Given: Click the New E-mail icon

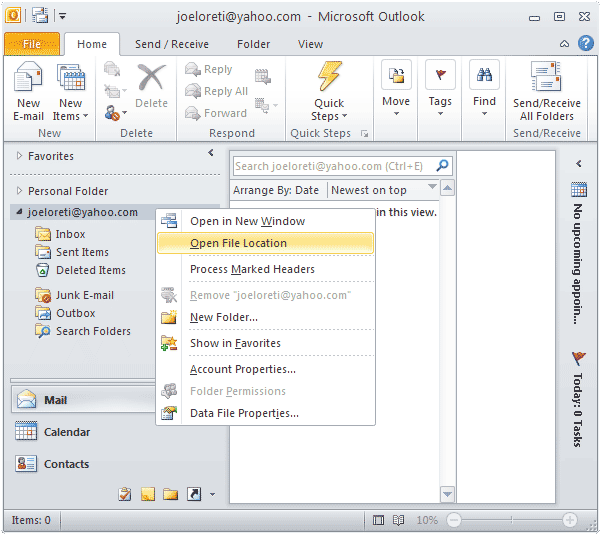Looking at the screenshot, I should point(29,80).
